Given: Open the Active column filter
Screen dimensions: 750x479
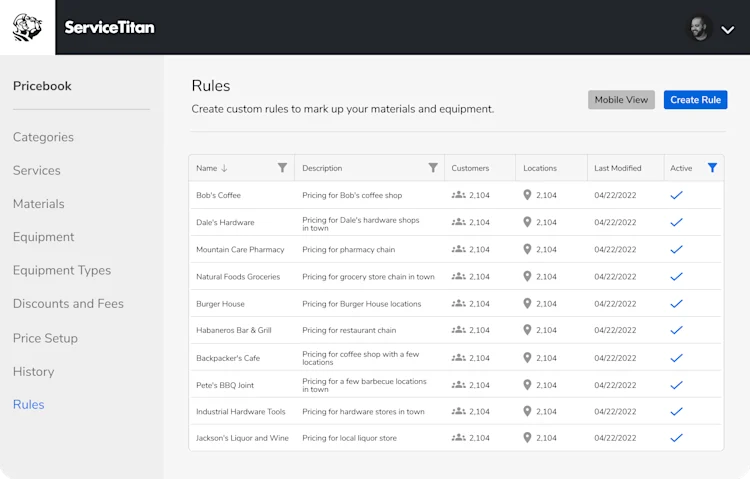Looking at the screenshot, I should click(712, 167).
